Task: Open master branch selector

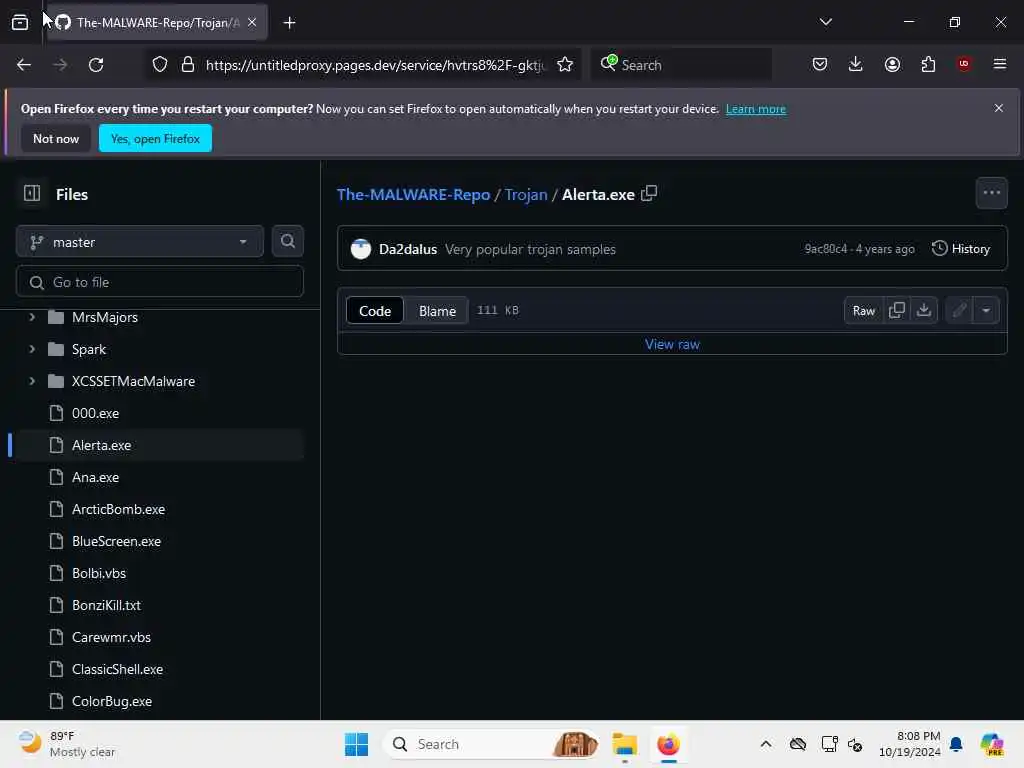Action: click(140, 242)
